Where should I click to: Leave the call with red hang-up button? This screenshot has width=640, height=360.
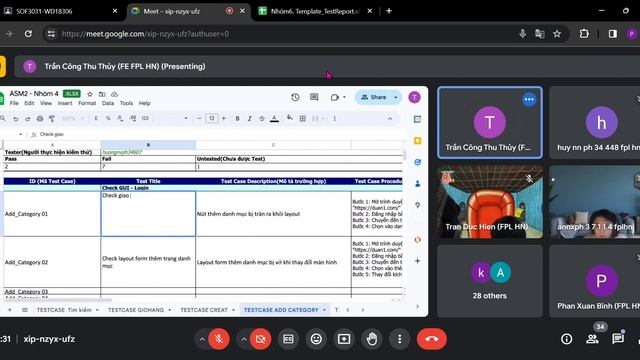[431, 339]
